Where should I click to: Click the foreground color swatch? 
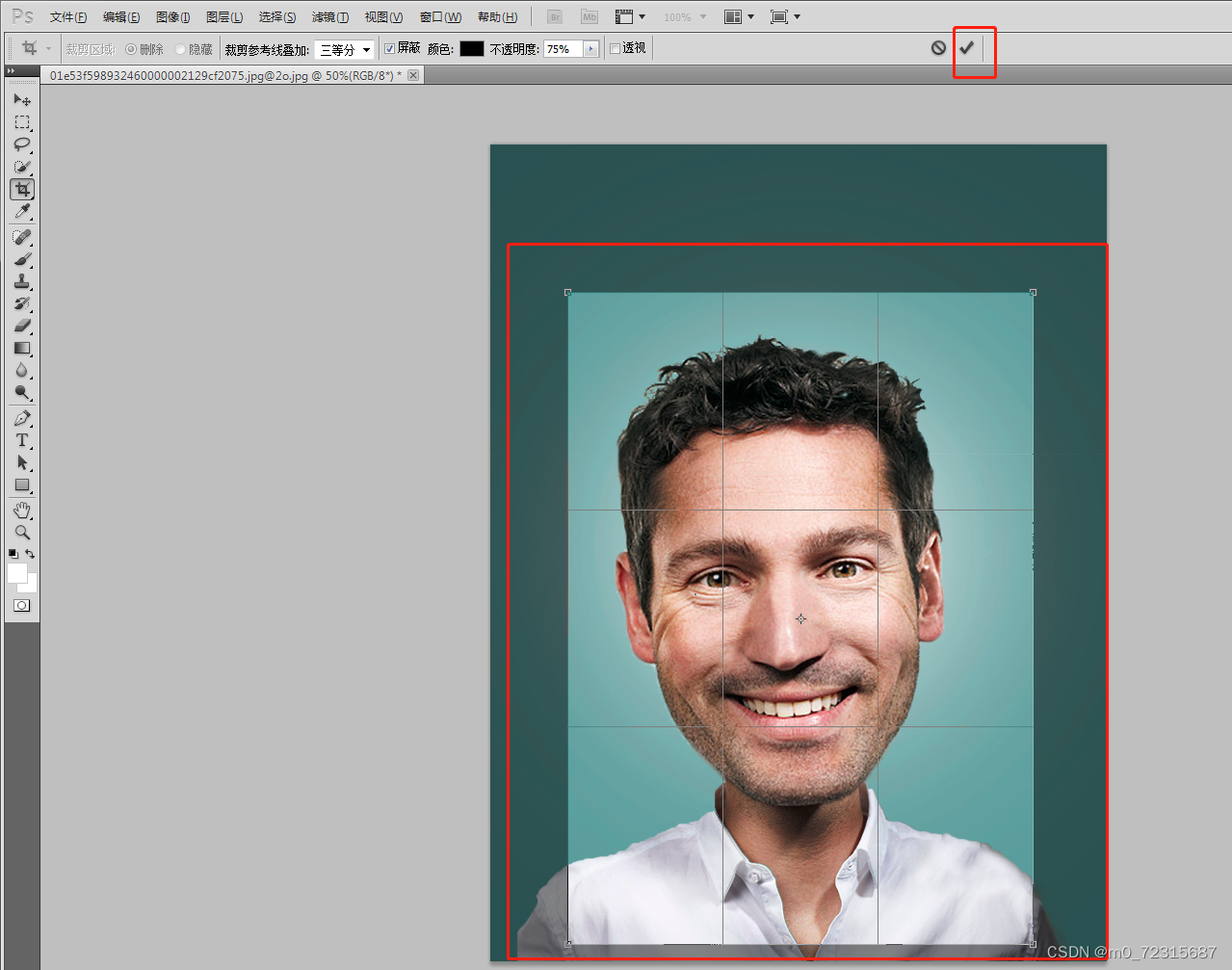tap(17, 573)
